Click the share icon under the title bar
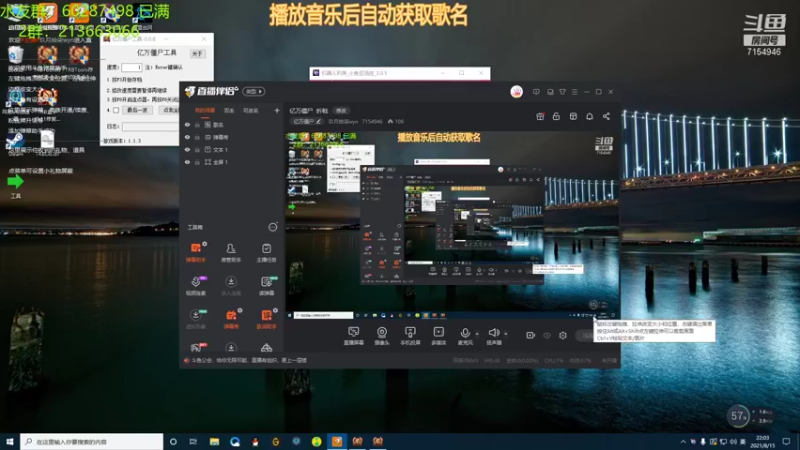This screenshot has width=800, height=450. (606, 116)
